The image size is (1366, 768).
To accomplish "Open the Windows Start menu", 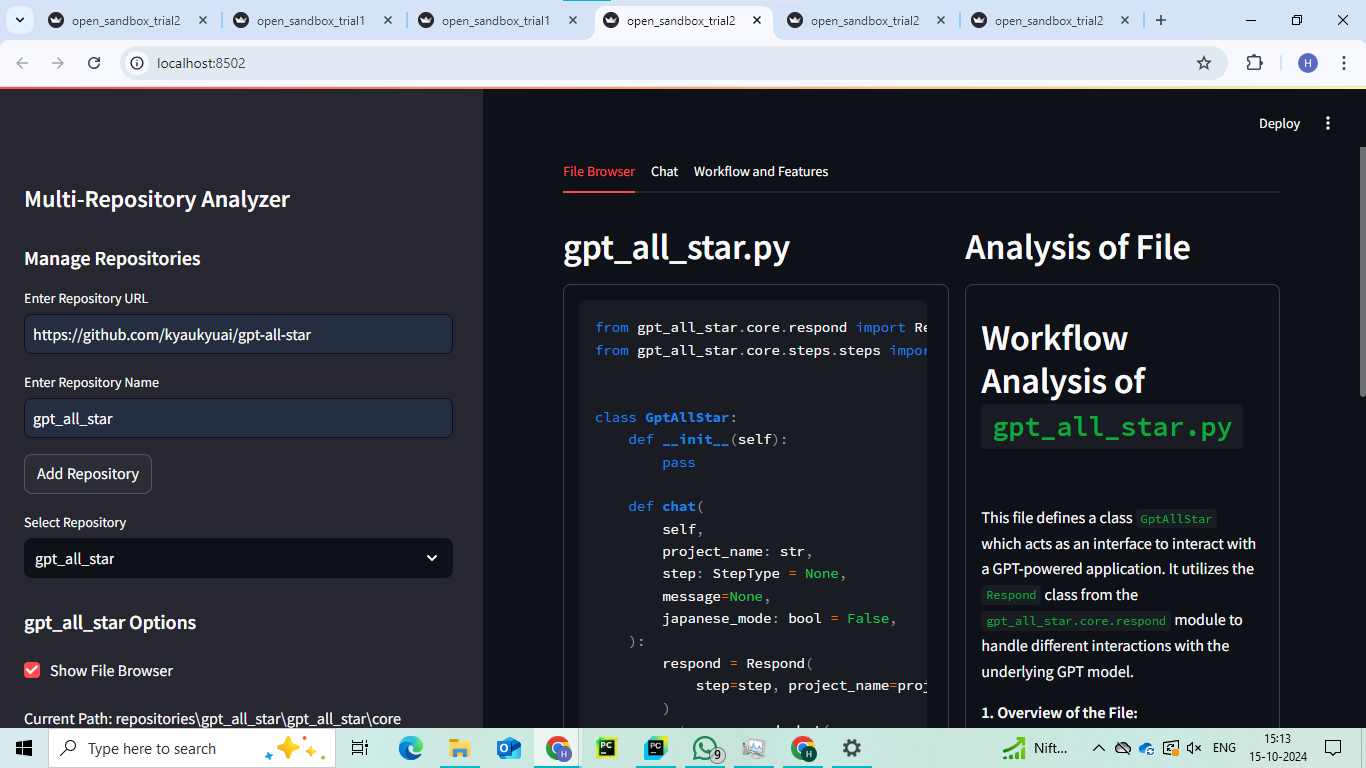I will pyautogui.click(x=24, y=748).
